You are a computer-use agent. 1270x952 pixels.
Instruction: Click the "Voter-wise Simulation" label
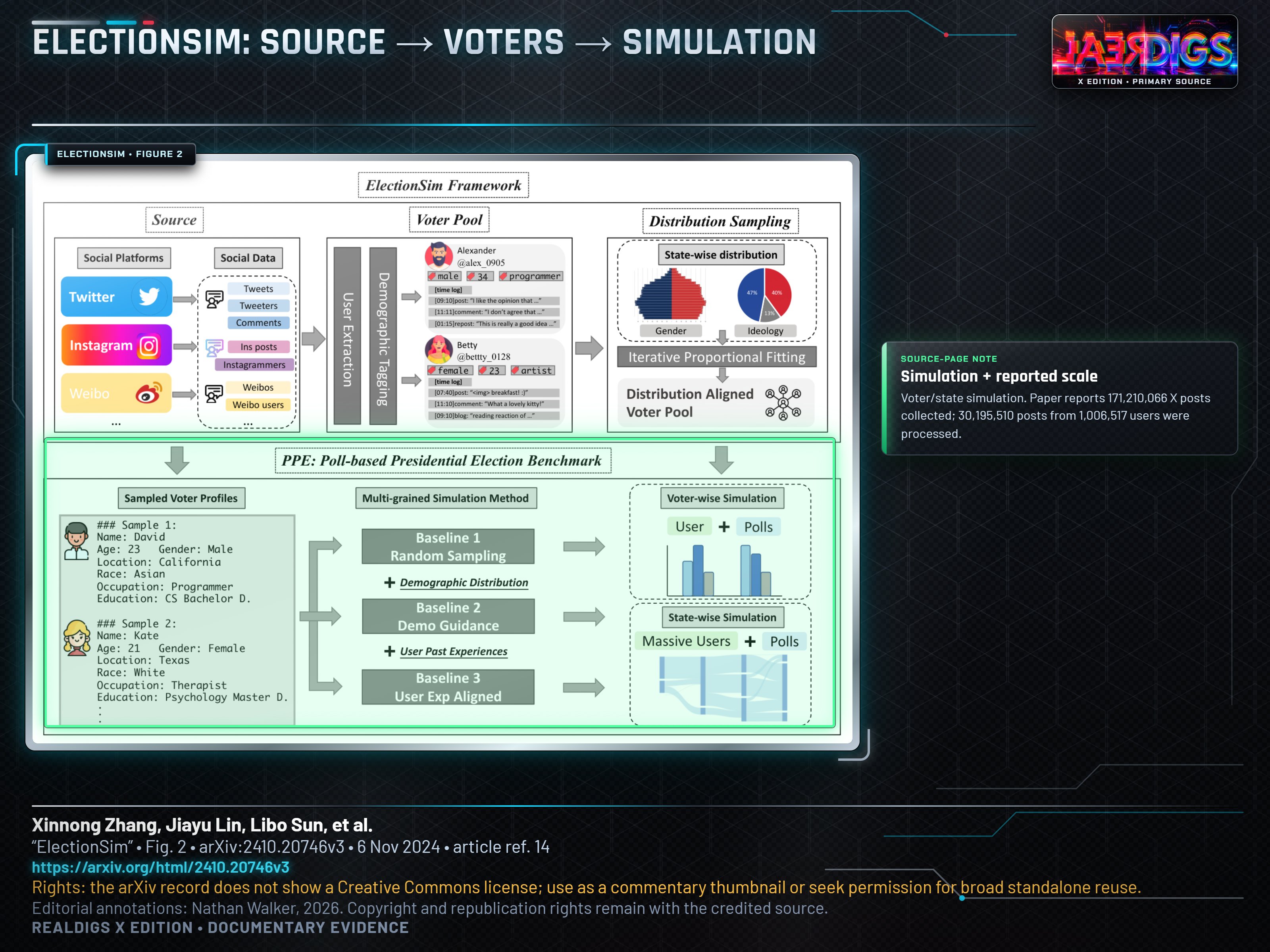[x=722, y=498]
